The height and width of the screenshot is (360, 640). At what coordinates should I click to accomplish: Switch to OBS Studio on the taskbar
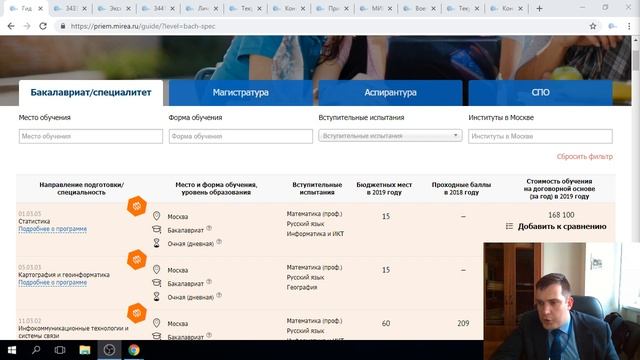point(109,350)
